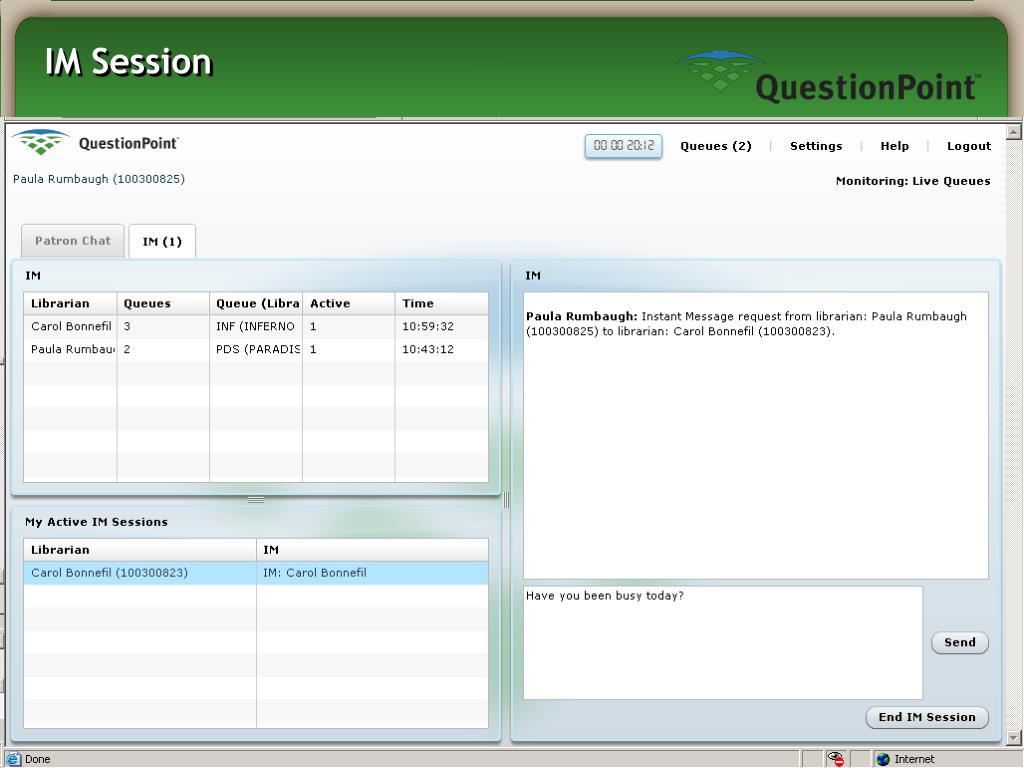This screenshot has width=1024, height=768.
Task: Click the INF (INFERNO queue cell
Action: click(x=255, y=326)
